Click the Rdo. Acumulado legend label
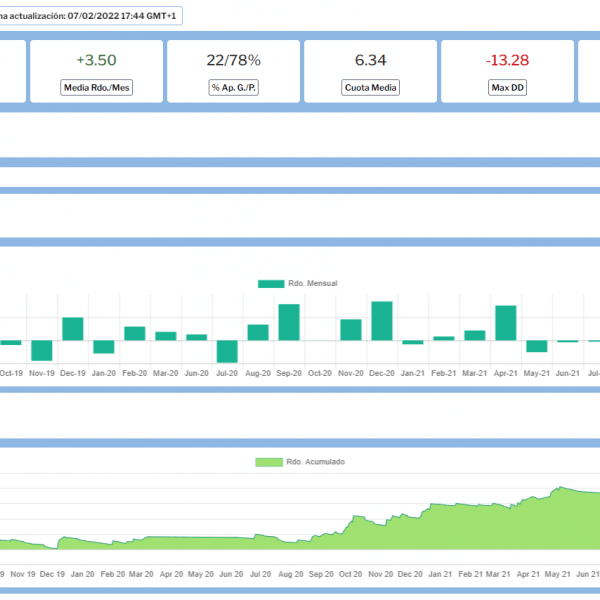Image resolution: width=600 pixels, height=600 pixels. pyautogui.click(x=315, y=462)
